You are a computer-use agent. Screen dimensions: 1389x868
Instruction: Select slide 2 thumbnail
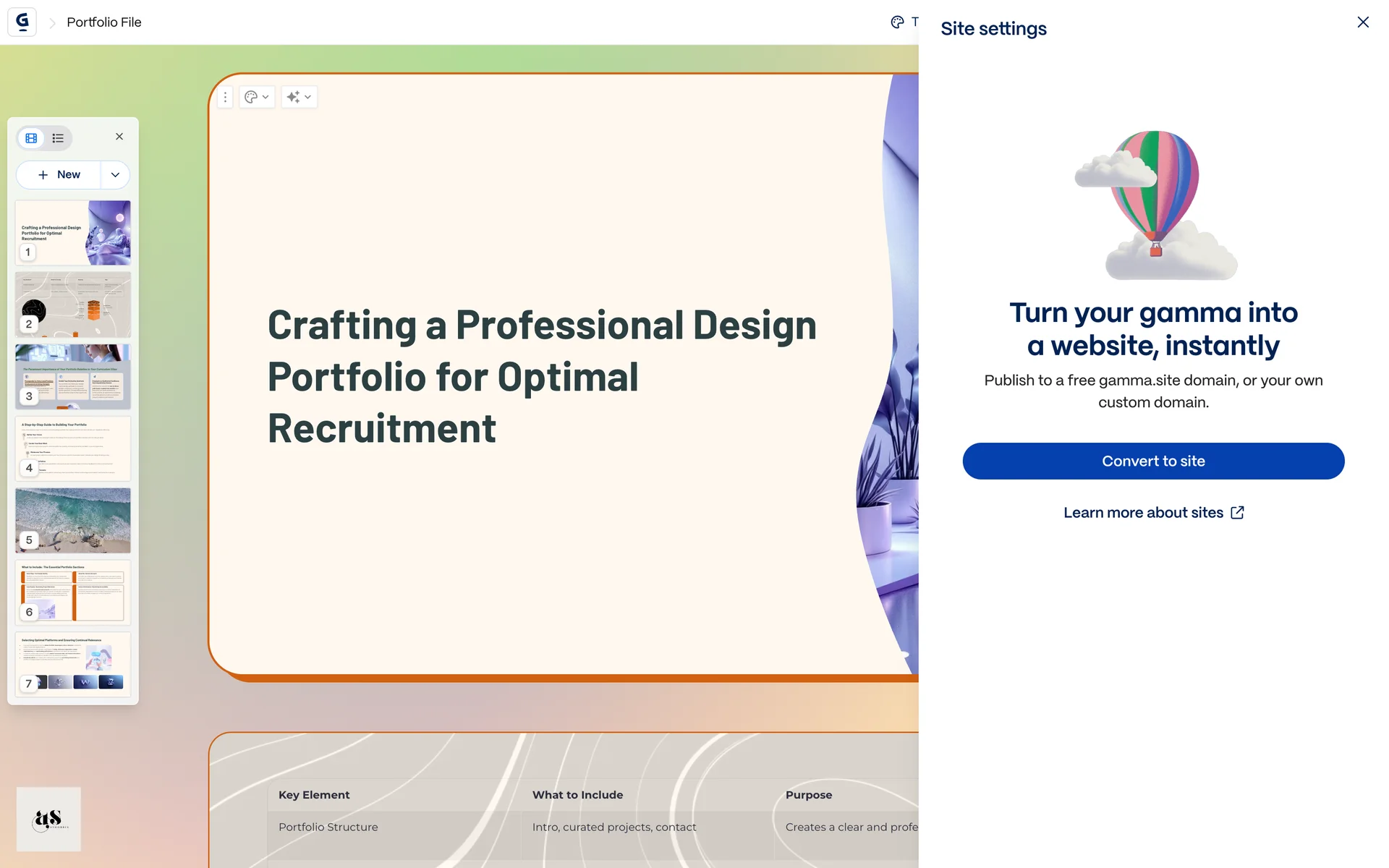pyautogui.click(x=73, y=305)
